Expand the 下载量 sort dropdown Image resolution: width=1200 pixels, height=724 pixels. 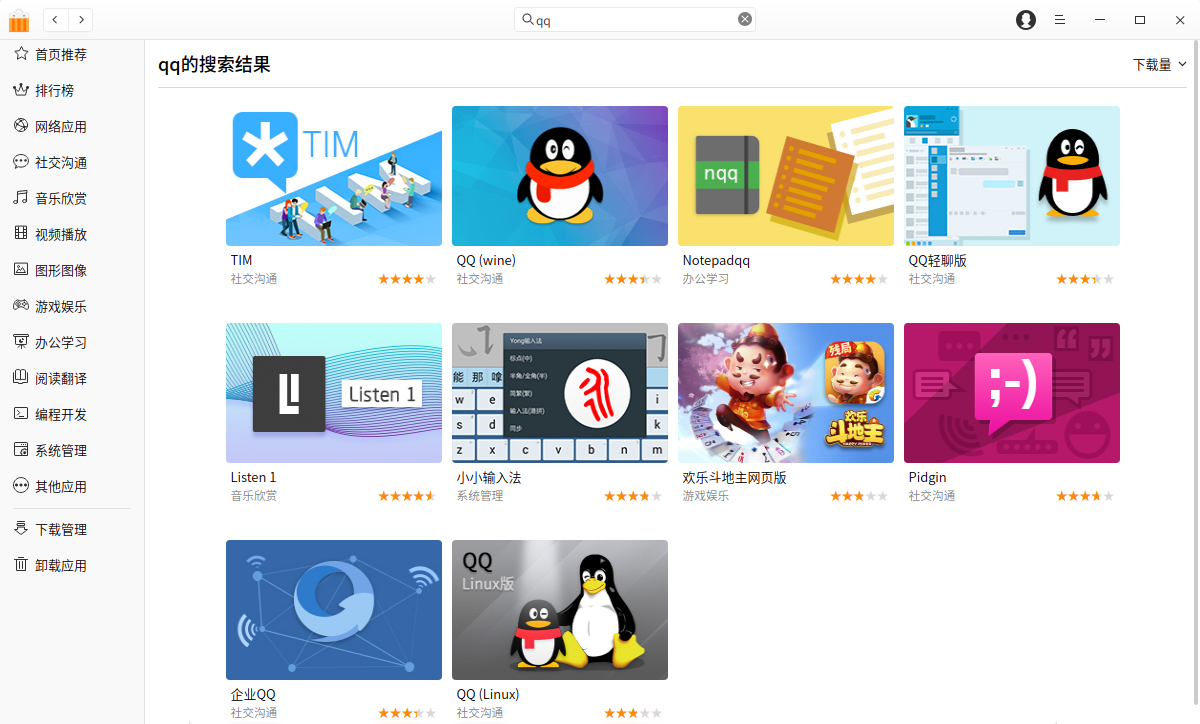1160,64
